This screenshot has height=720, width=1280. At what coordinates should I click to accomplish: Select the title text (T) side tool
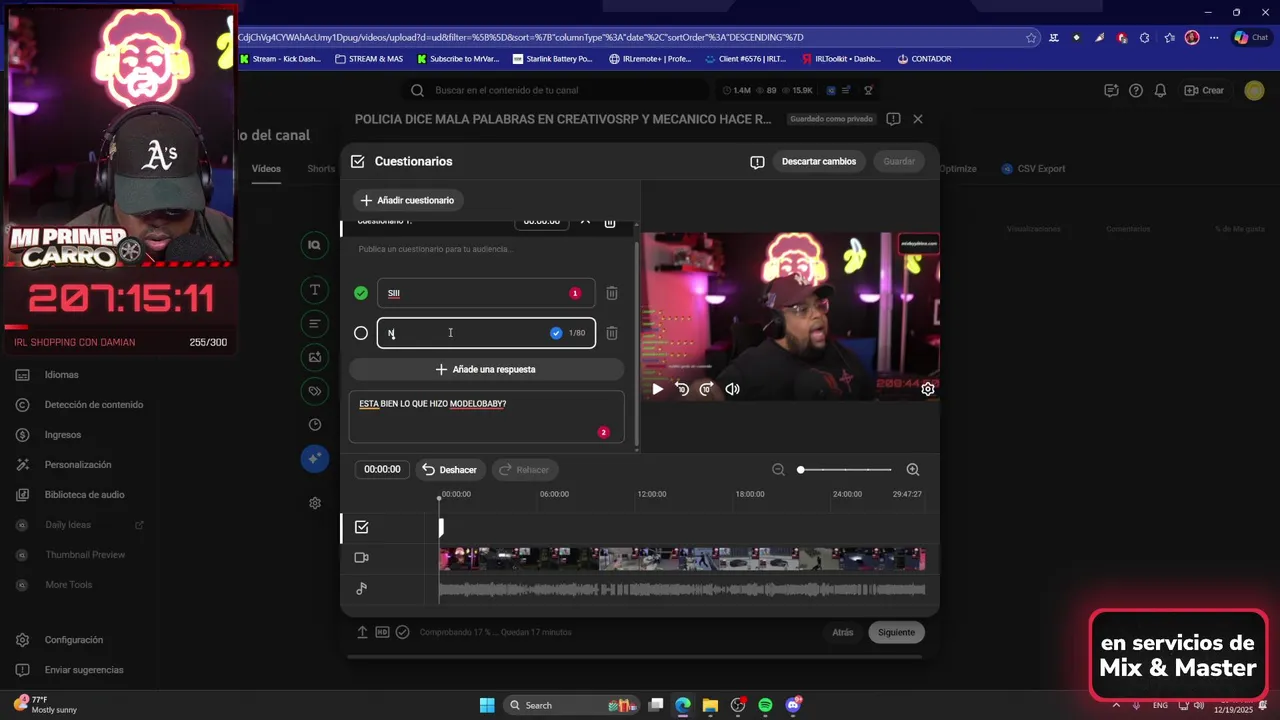point(314,290)
